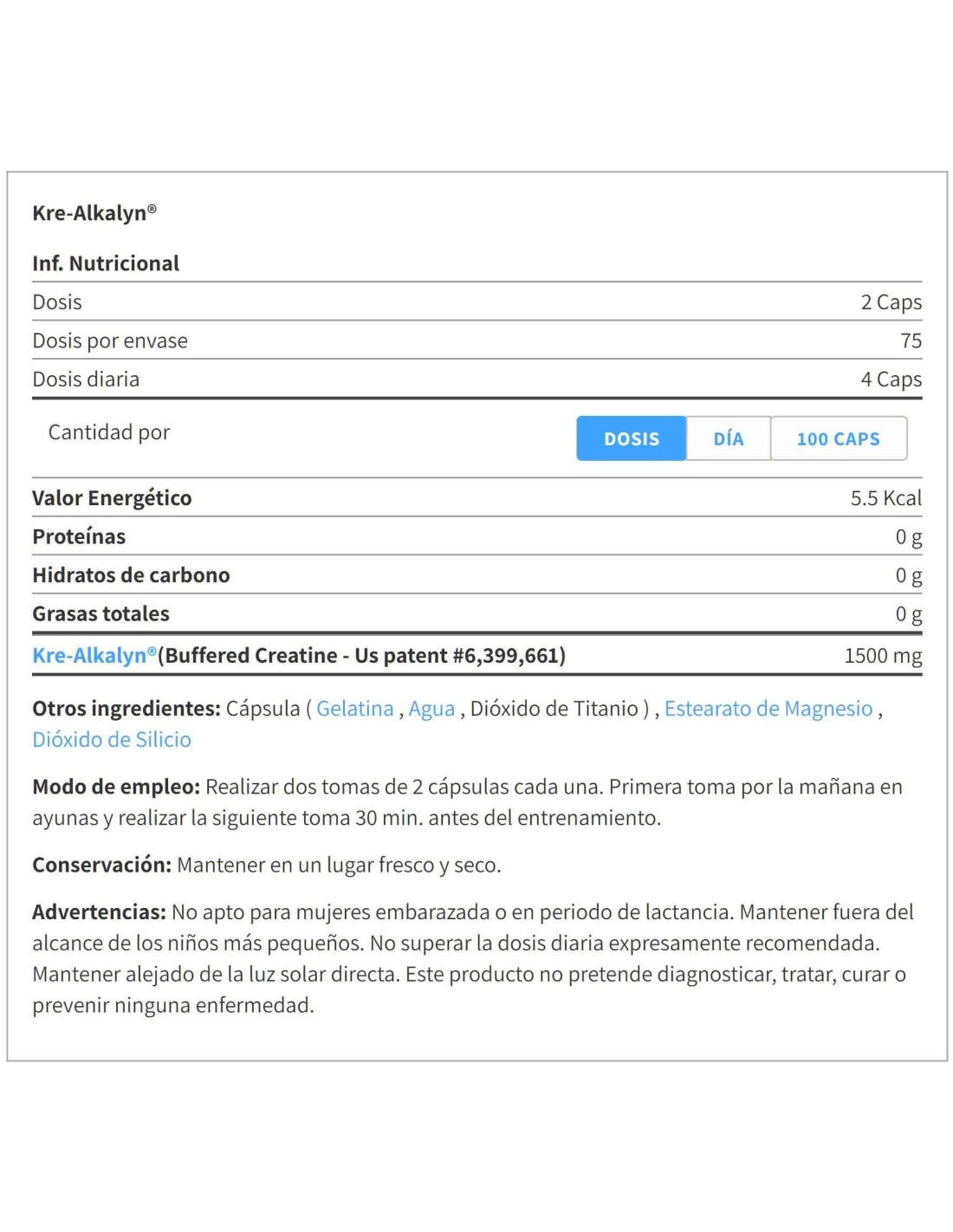The image size is (953, 1232).
Task: Click the Advertencias heading text
Action: click(99, 912)
